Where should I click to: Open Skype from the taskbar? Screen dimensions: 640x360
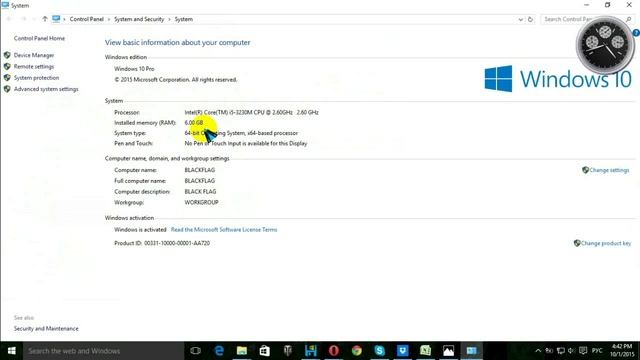point(380,351)
